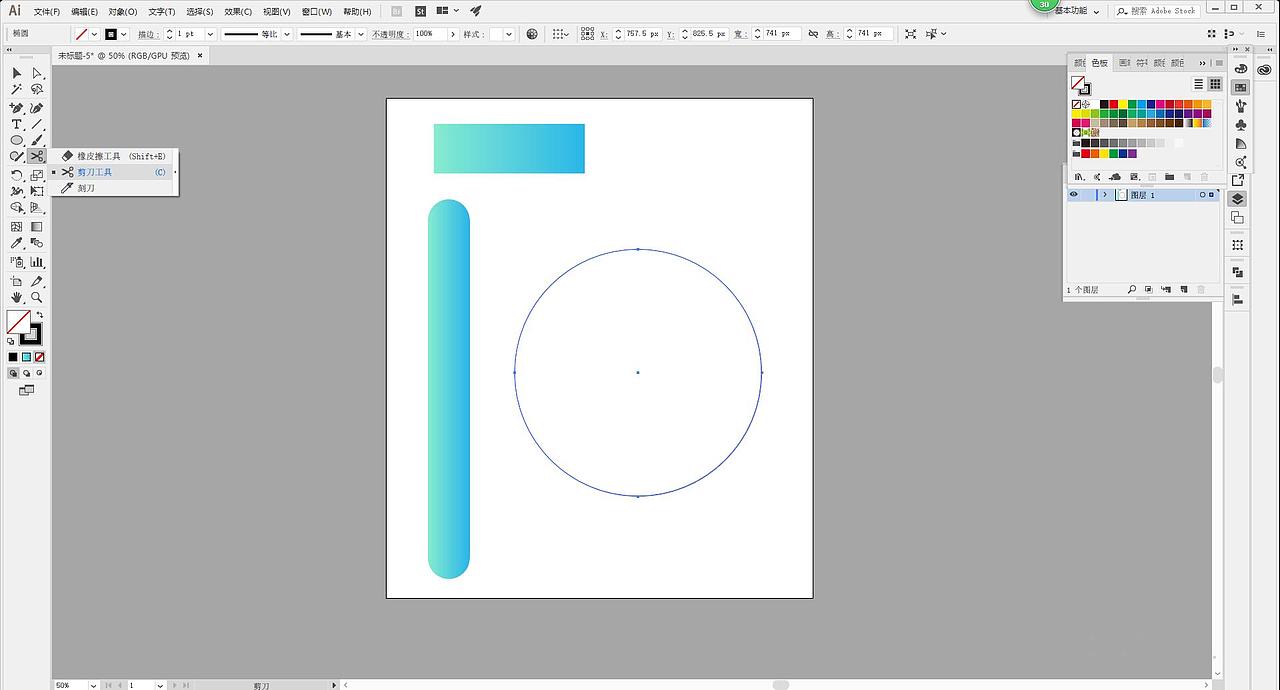
Task: Expand the opacity arrow next to 100%
Action: (453, 34)
